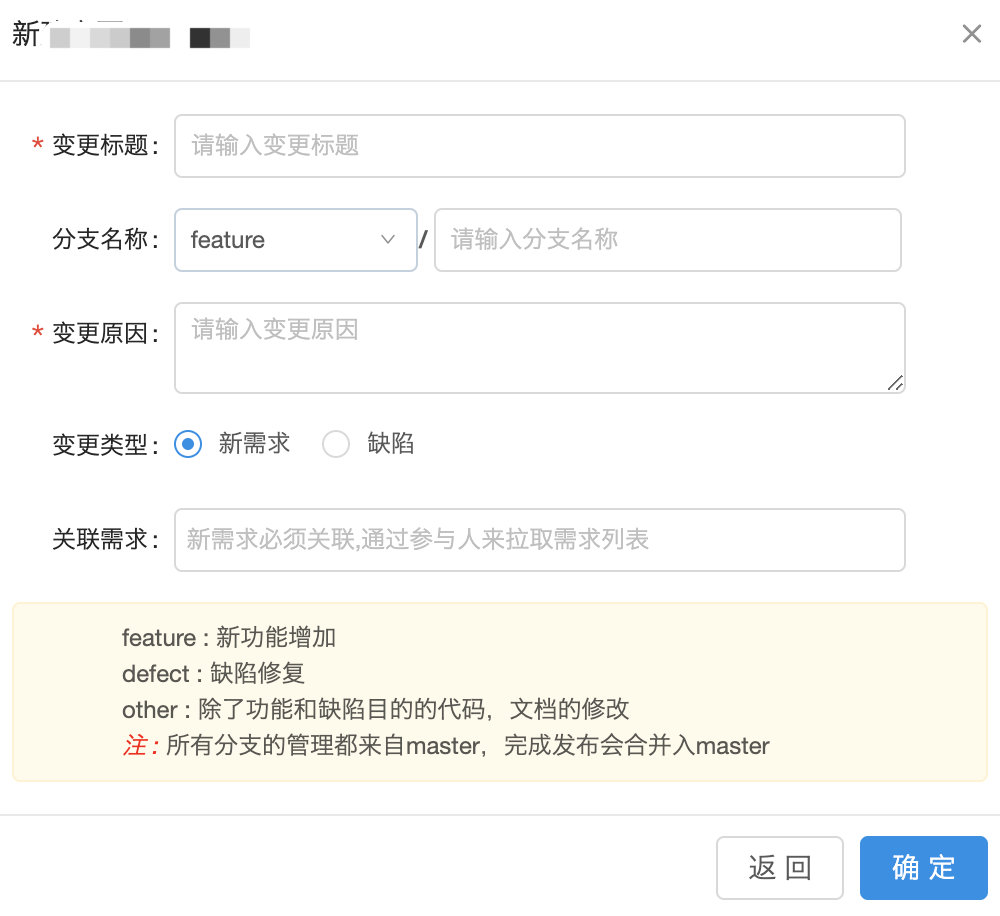Click the 请输入分支名称 input field
Screen dimensions: 1000x916
pyautogui.click(x=667, y=240)
